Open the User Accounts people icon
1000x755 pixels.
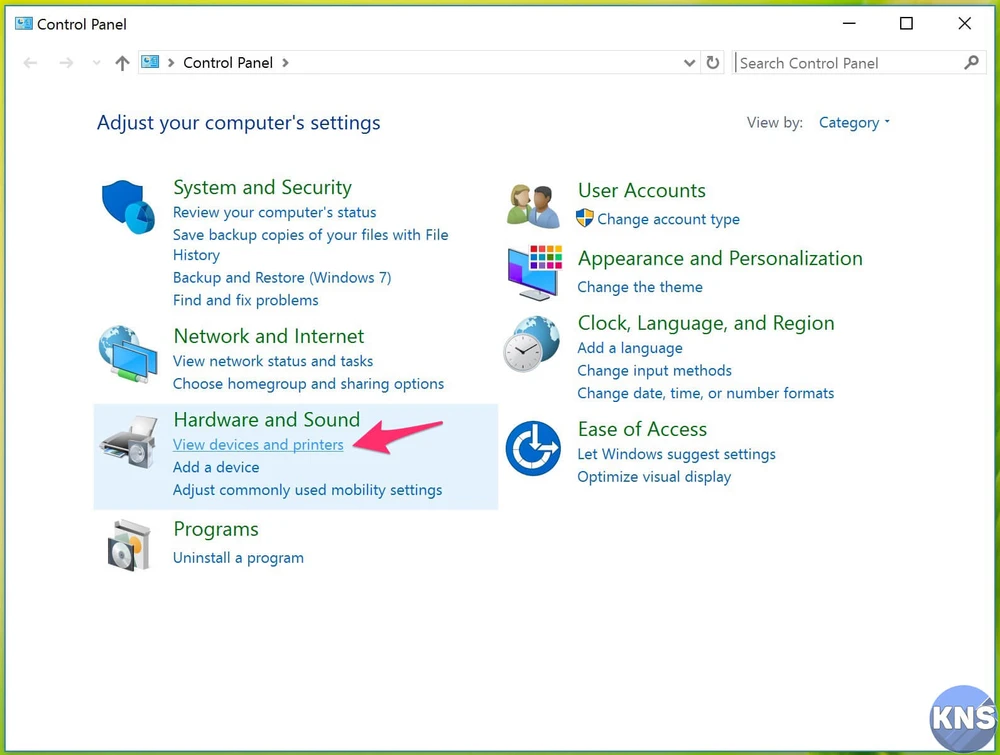[x=534, y=206]
